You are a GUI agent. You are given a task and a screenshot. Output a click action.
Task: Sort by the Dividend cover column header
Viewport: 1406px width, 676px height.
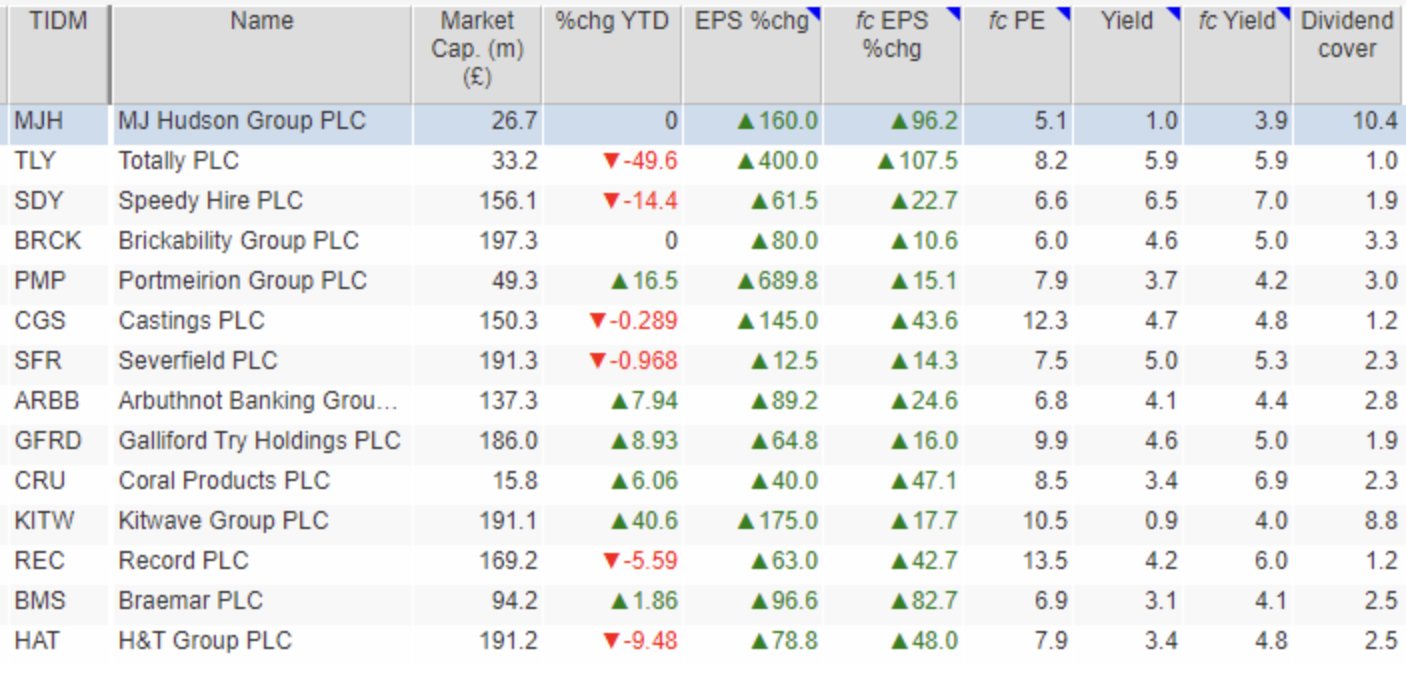1346,35
